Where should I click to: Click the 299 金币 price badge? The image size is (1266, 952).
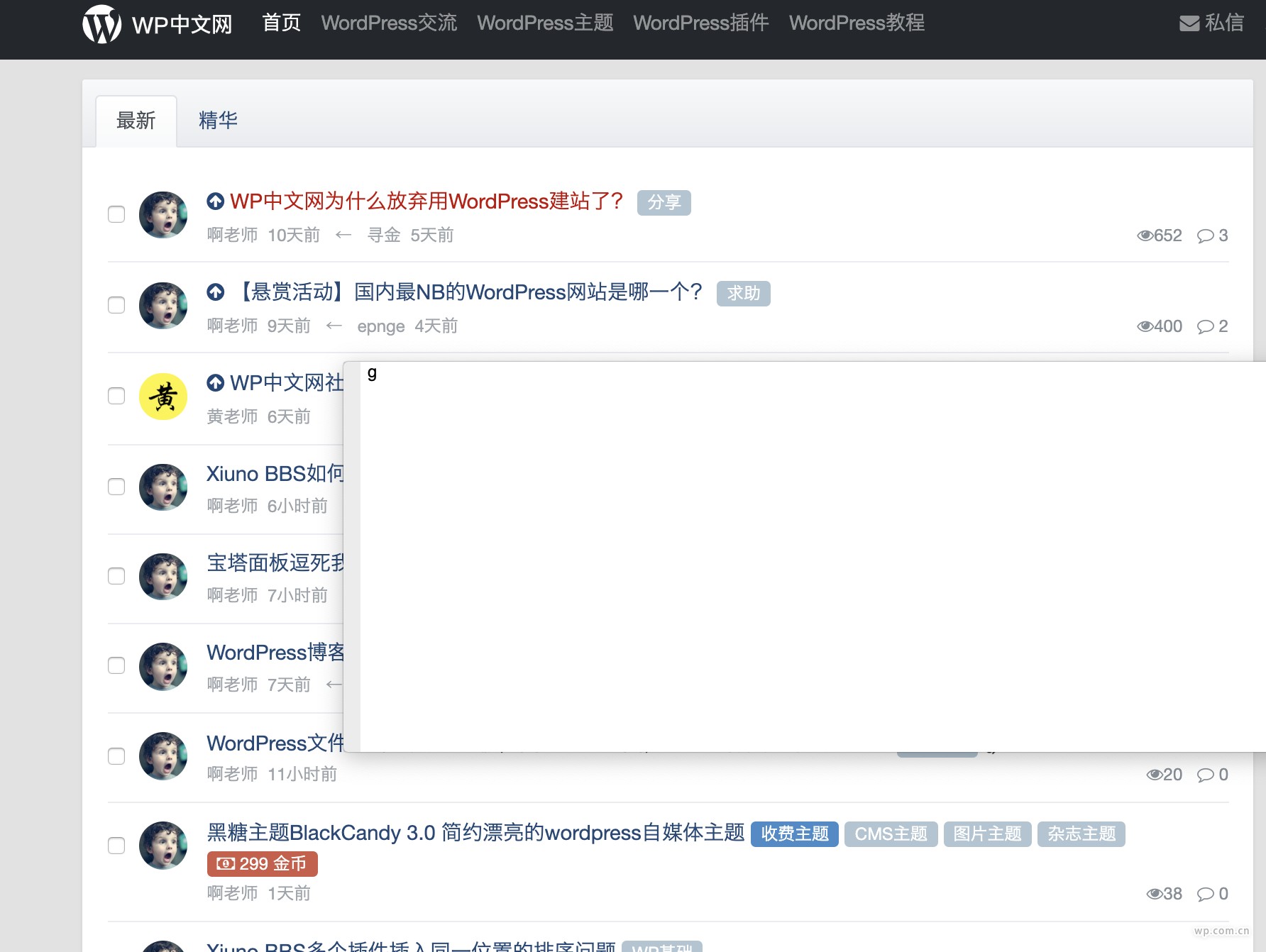pyautogui.click(x=263, y=864)
